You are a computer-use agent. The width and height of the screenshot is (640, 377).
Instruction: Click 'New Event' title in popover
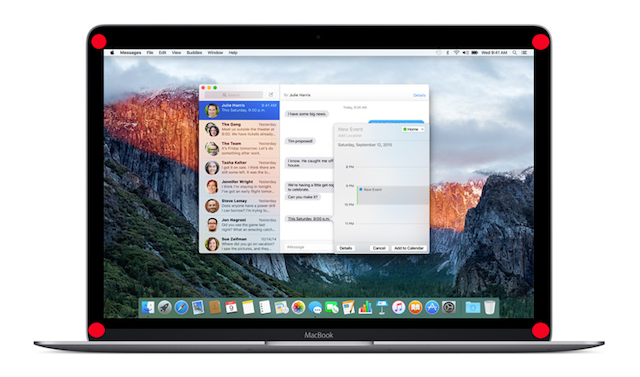pyautogui.click(x=350, y=129)
